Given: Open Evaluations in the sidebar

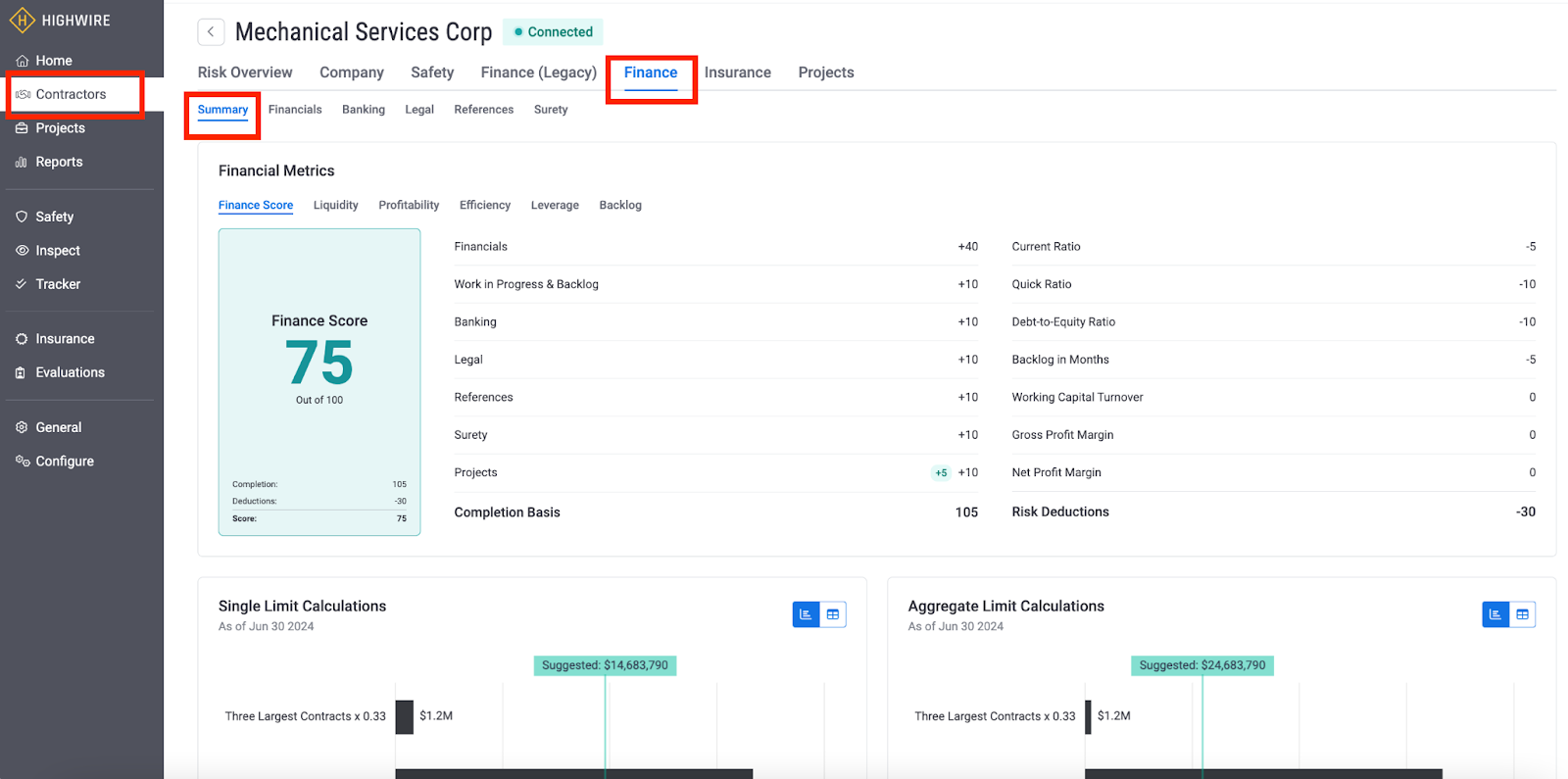Looking at the screenshot, I should tap(70, 372).
